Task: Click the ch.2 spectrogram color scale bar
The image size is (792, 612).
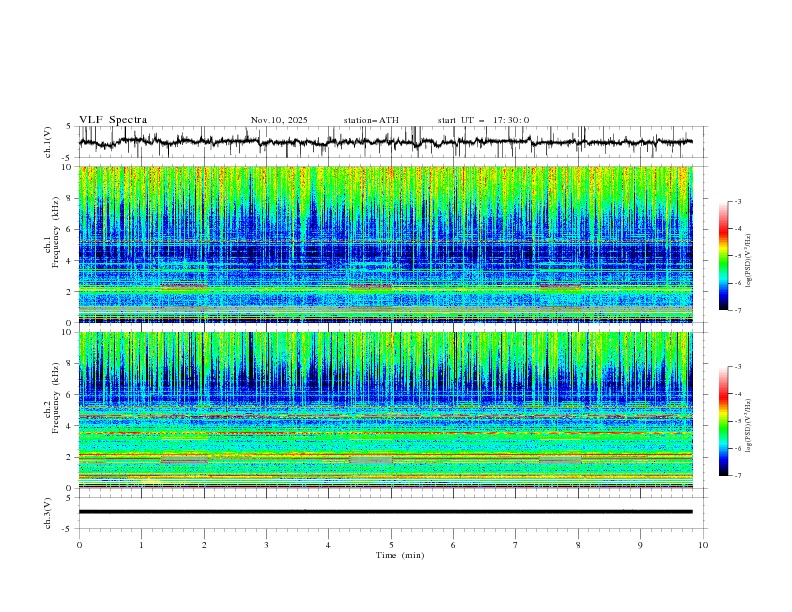Action: pyautogui.click(x=723, y=421)
